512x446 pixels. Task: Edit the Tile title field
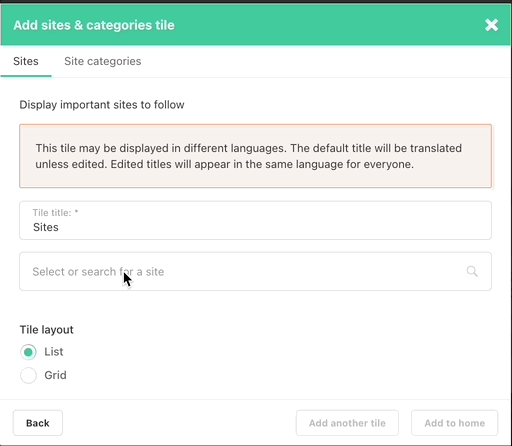coord(255,220)
